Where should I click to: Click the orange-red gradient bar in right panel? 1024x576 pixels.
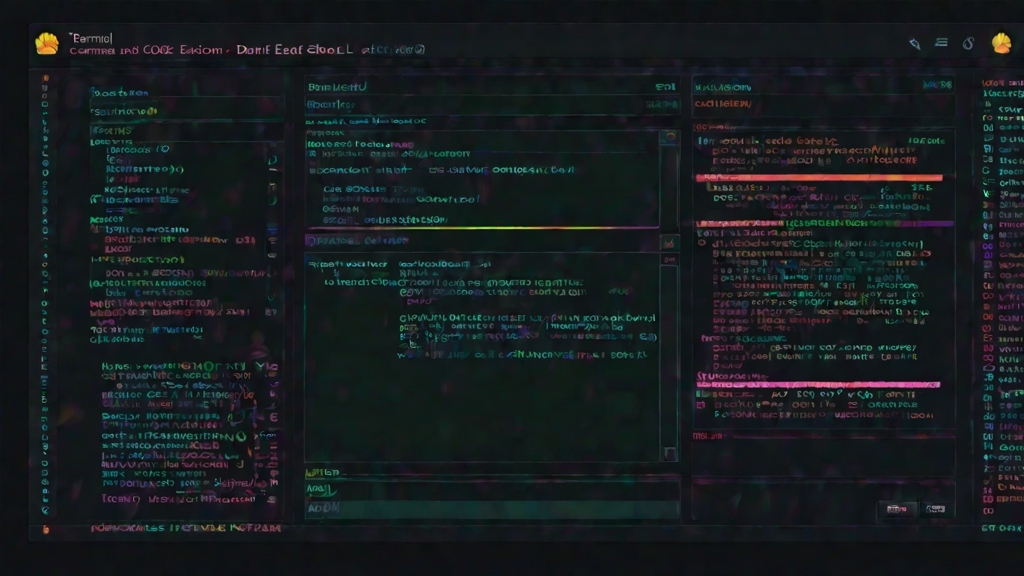click(x=819, y=178)
